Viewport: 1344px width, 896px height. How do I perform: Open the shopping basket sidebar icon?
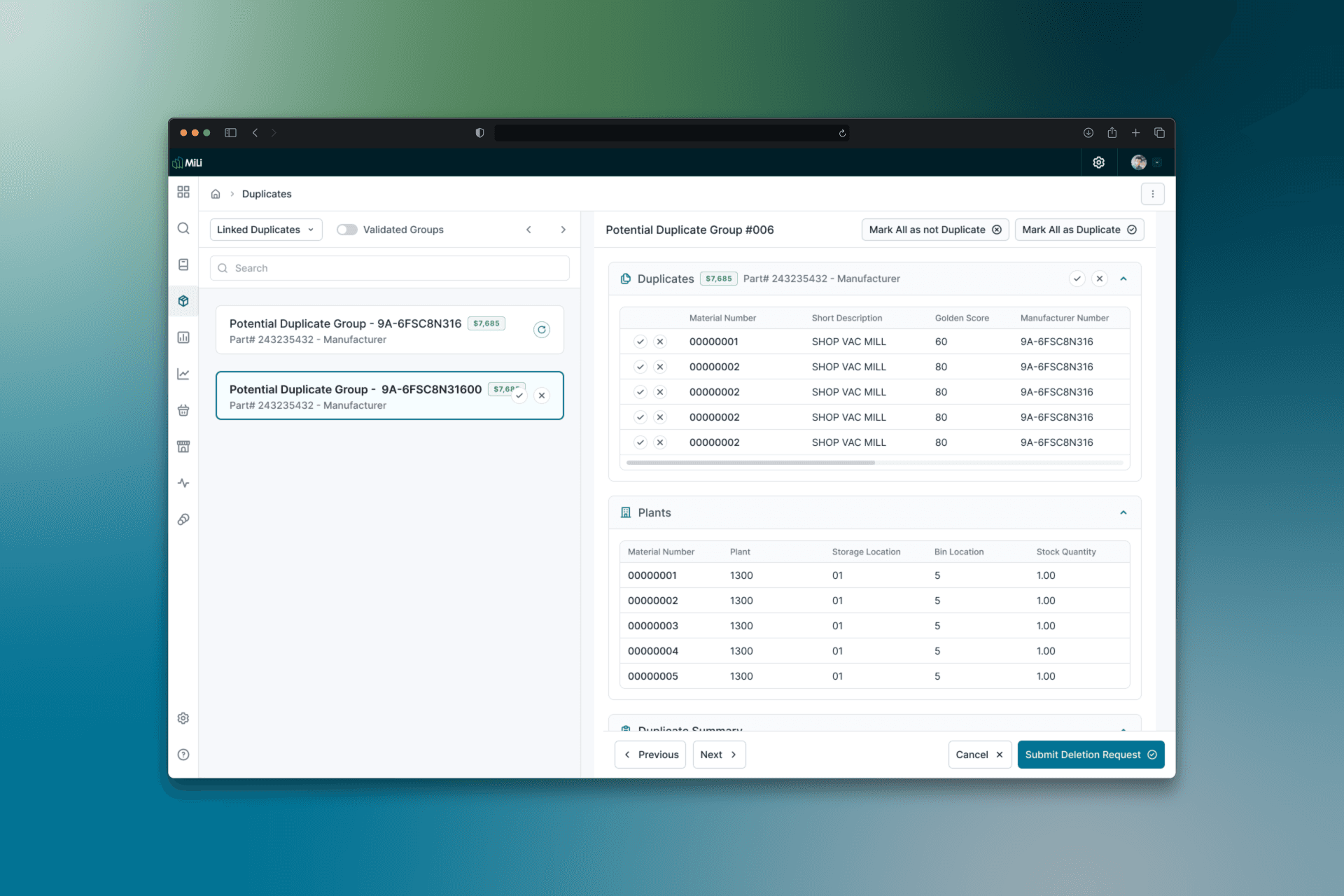(183, 410)
